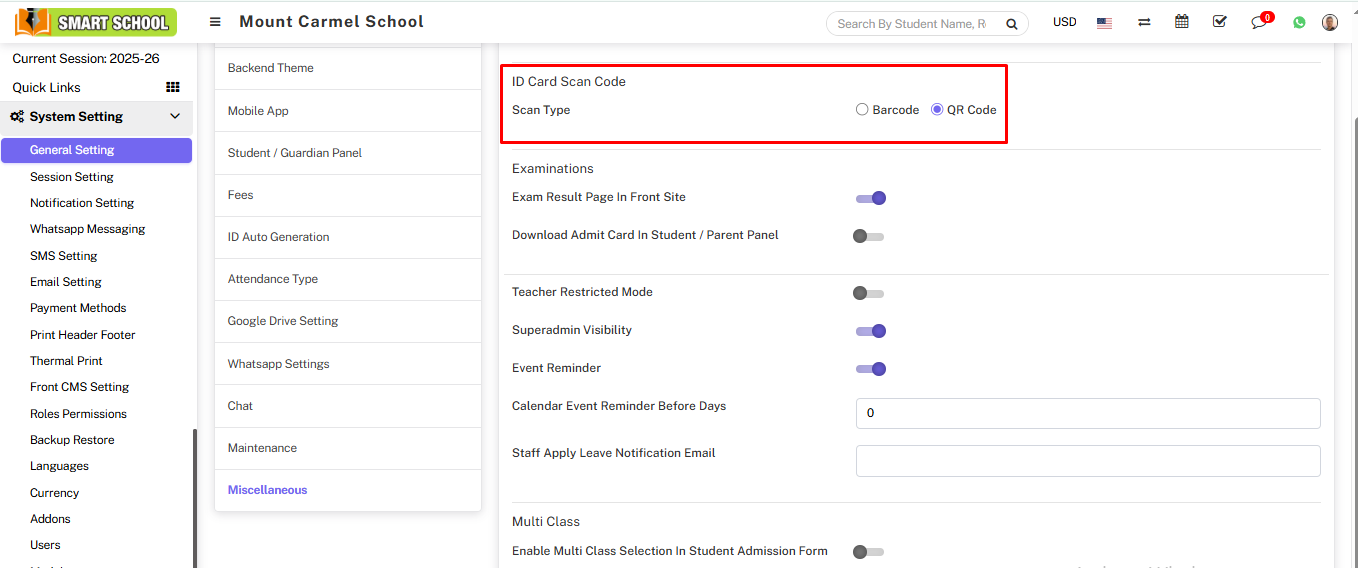Image resolution: width=1358 pixels, height=568 pixels.
Task: Enable Teacher Restricted Mode toggle
Action: pyautogui.click(x=868, y=293)
